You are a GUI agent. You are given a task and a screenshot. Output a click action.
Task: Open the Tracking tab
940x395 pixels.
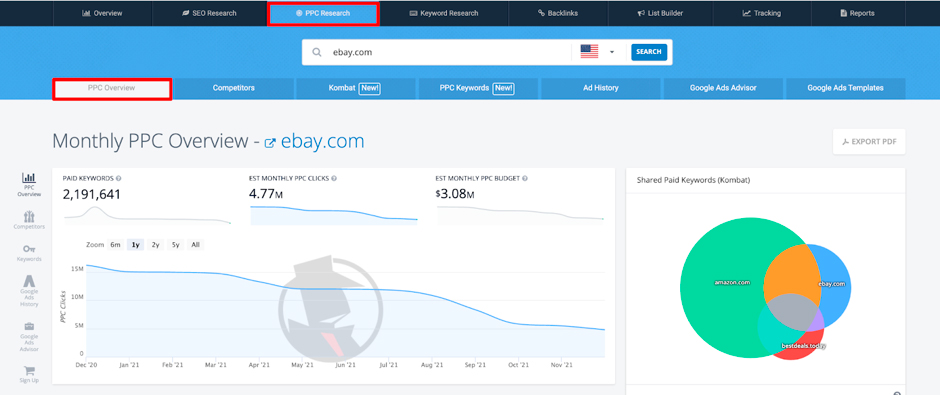pyautogui.click(x=761, y=13)
